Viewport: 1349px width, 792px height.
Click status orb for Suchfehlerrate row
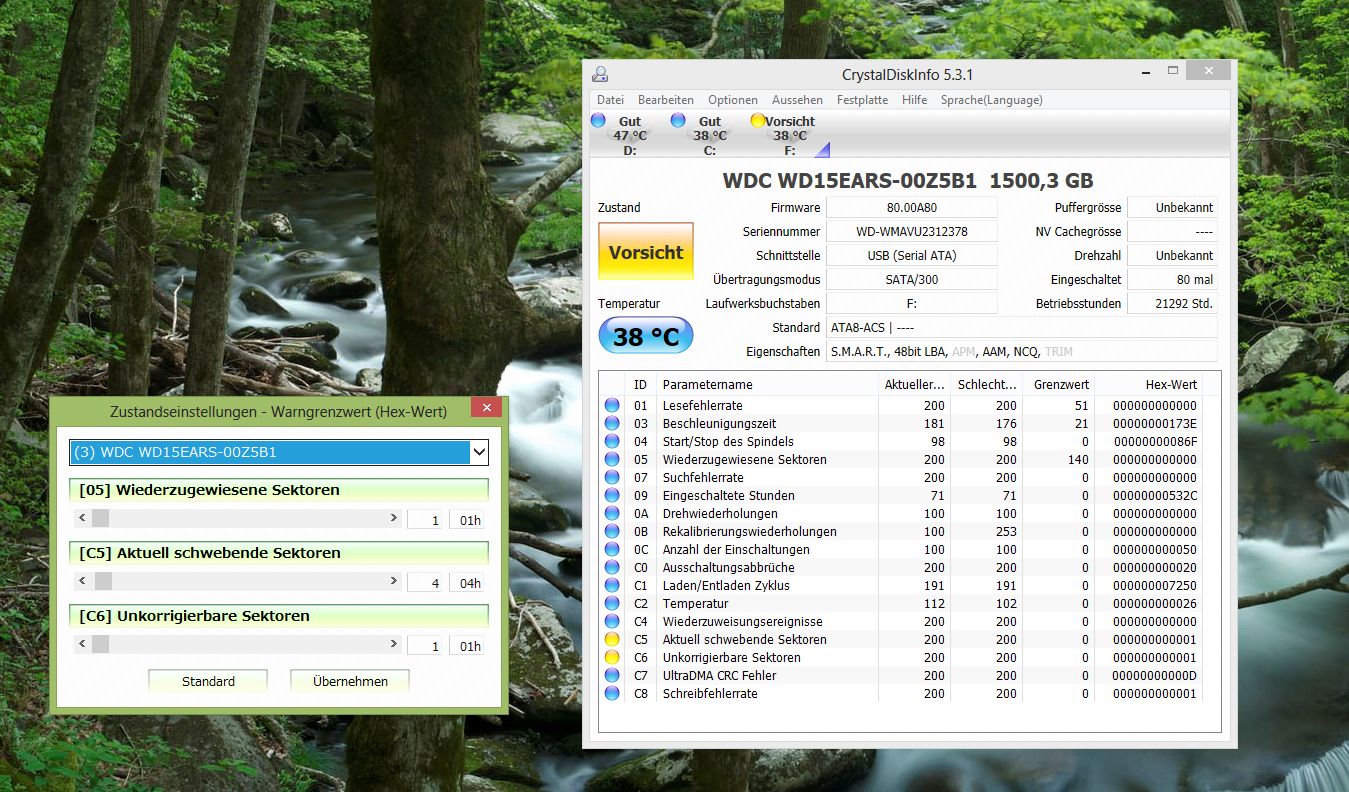612,477
